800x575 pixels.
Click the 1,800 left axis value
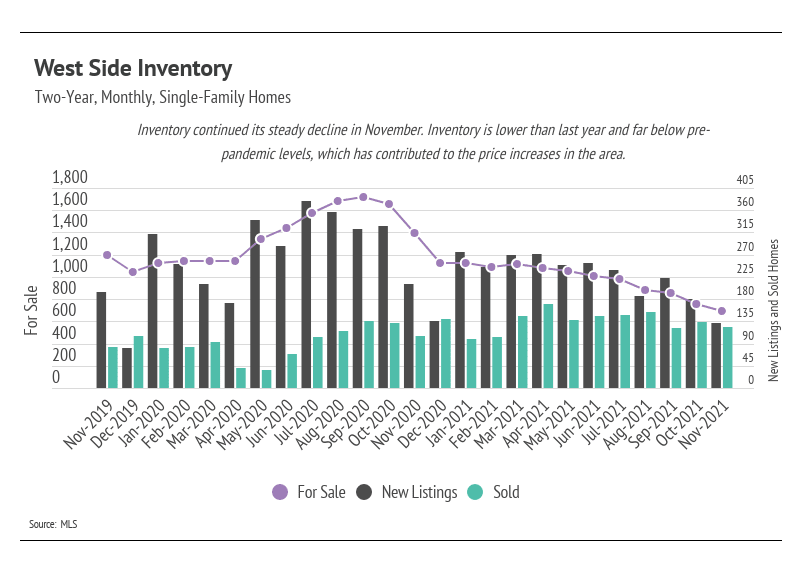point(70,177)
